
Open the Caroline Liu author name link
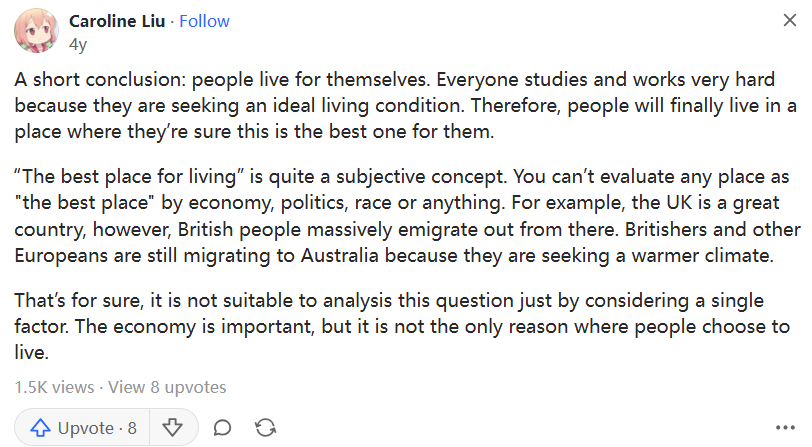pos(117,21)
